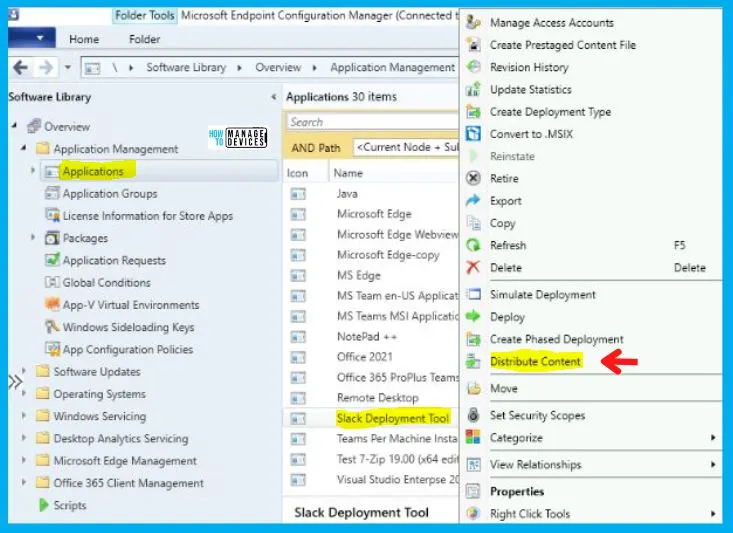Expand the Windows Servicing folder
Image resolution: width=733 pixels, height=533 pixels.
tap(24, 415)
